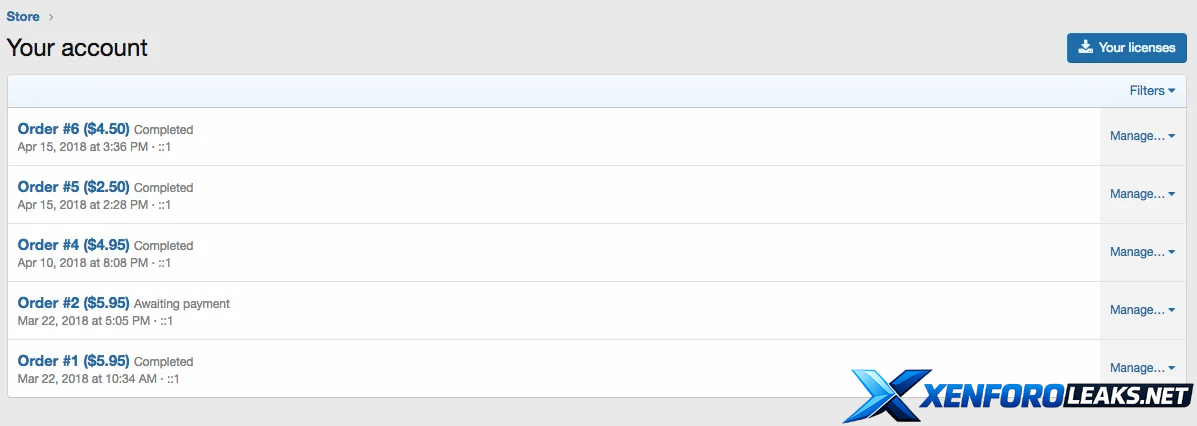Click the XenforoLeaks.net logo watermark
Screen dimensions: 1197x426
(x=1018, y=396)
